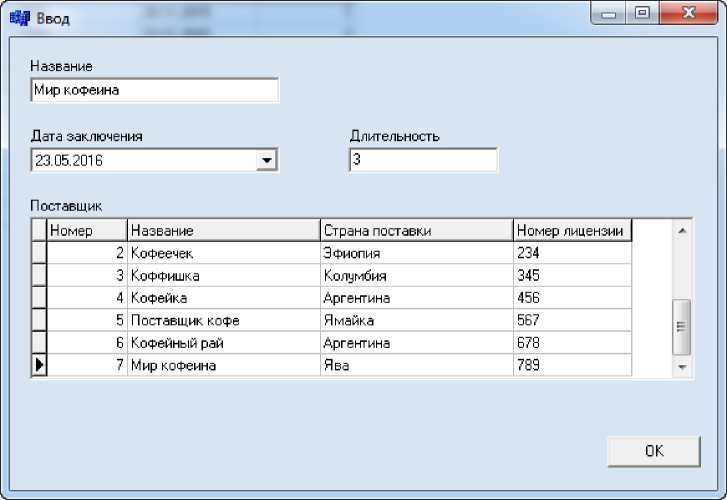Click the number cell 3 in the Коффишка row
Screen dimensions: 727x500
pyautogui.click(x=87, y=276)
